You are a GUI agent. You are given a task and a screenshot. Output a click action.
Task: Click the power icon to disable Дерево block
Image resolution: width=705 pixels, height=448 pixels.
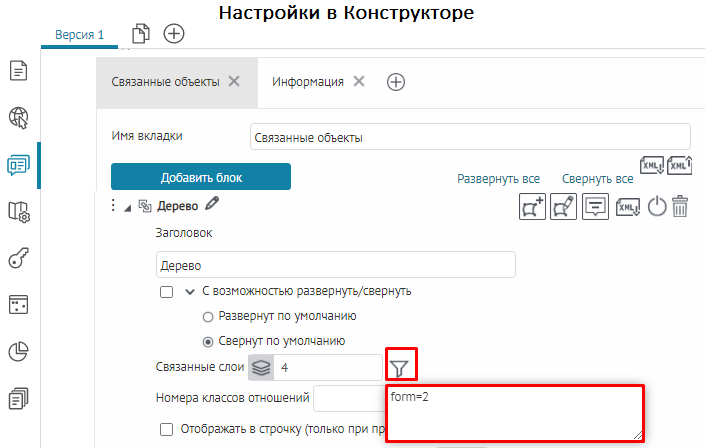657,207
